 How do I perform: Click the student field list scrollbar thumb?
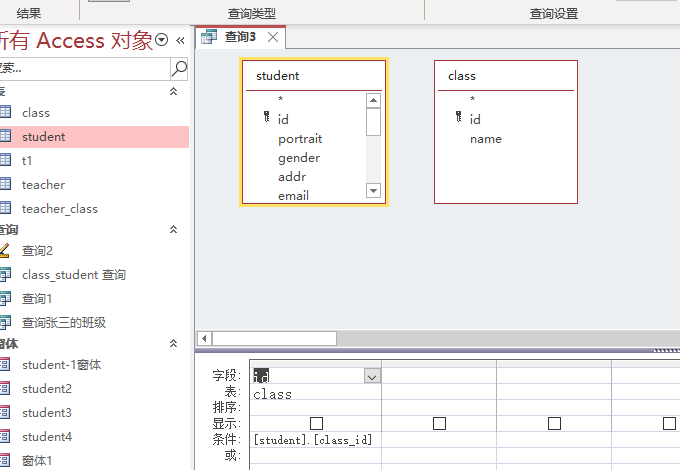click(373, 122)
